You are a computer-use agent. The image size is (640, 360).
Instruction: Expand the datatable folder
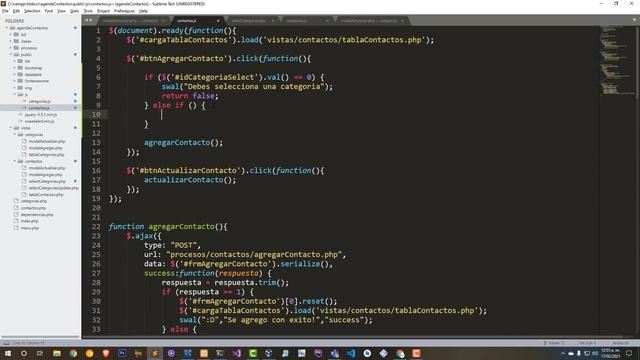pos(15,74)
